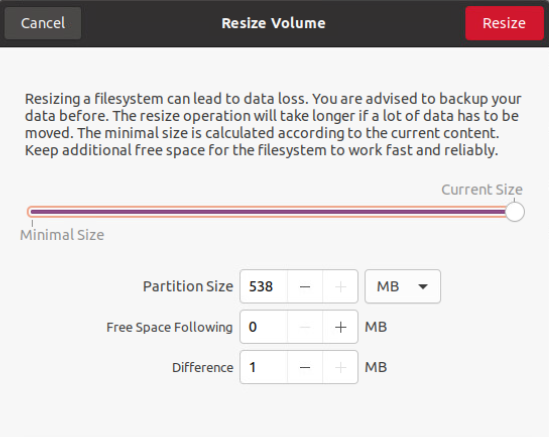
Task: Click the size slider handle at Current Size
Action: (514, 212)
